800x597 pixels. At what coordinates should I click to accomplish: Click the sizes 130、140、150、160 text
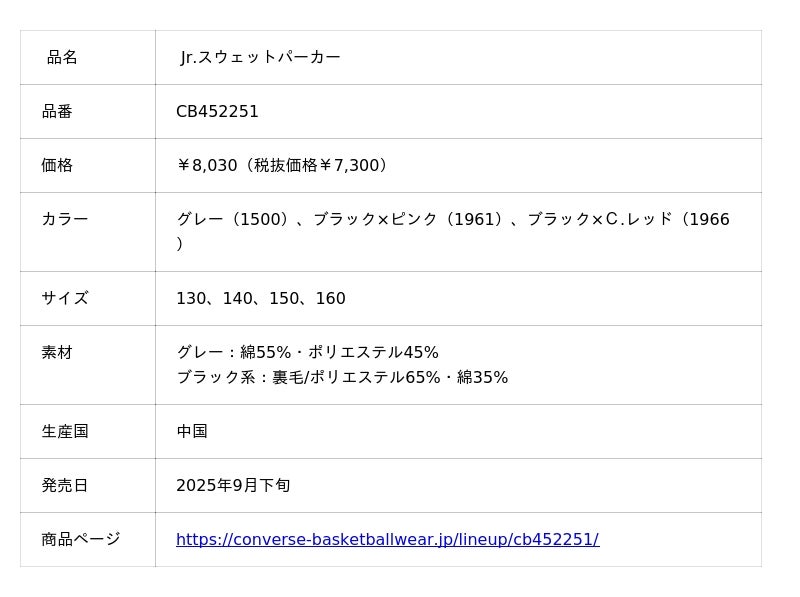coord(261,299)
